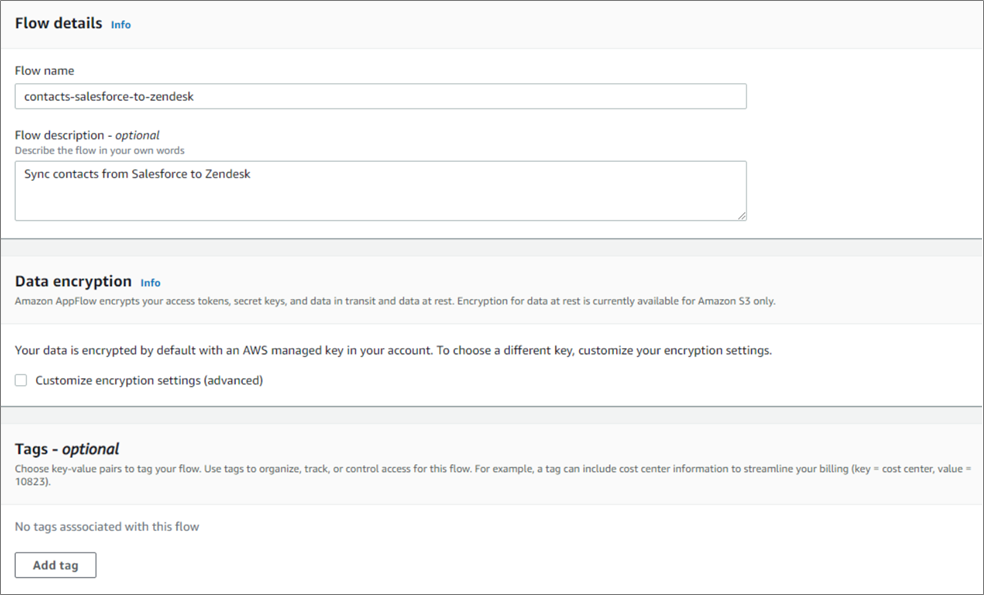Click the Flow name field label
Viewport: 984px width, 595px height.
point(45,71)
